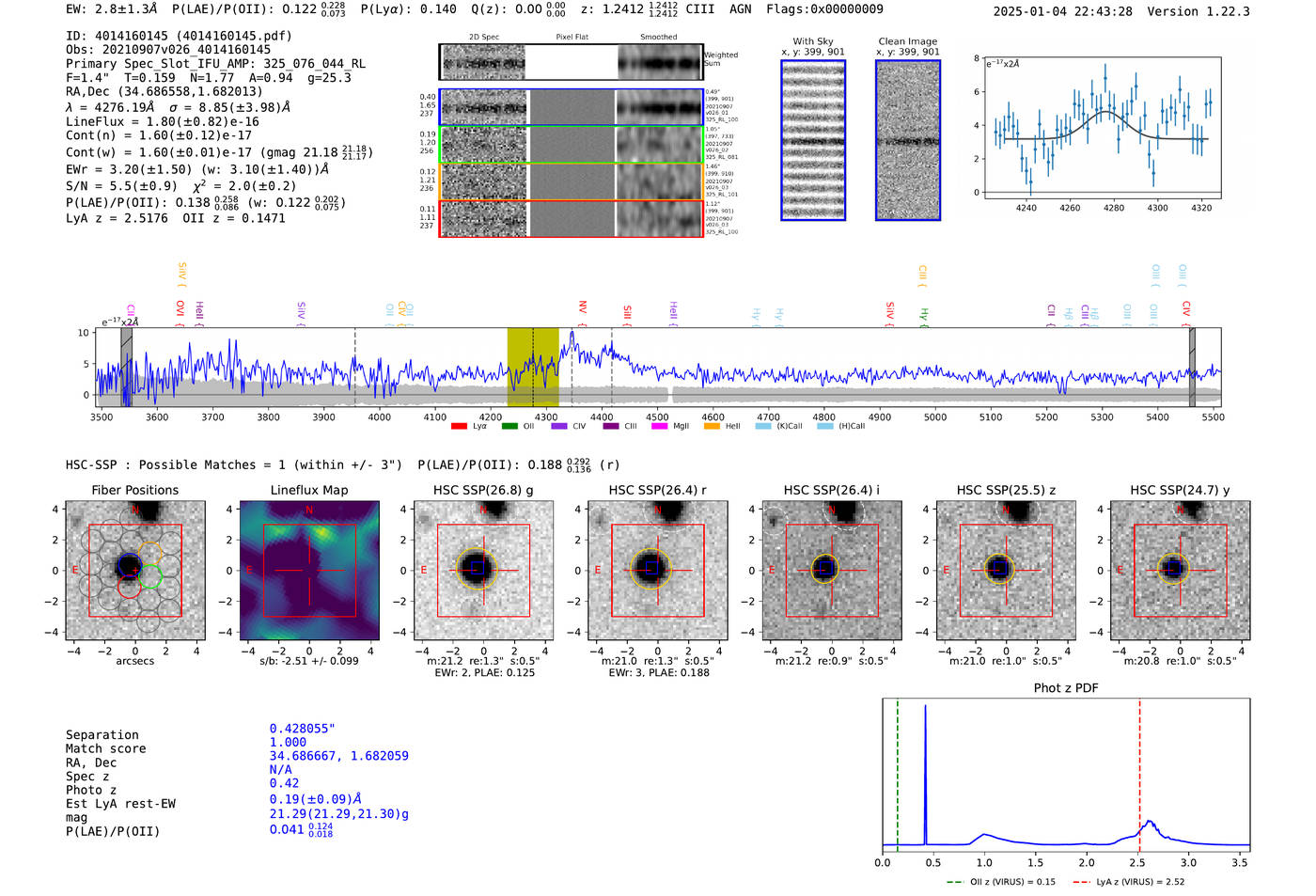Open the Lineflux Map panel

309,571
